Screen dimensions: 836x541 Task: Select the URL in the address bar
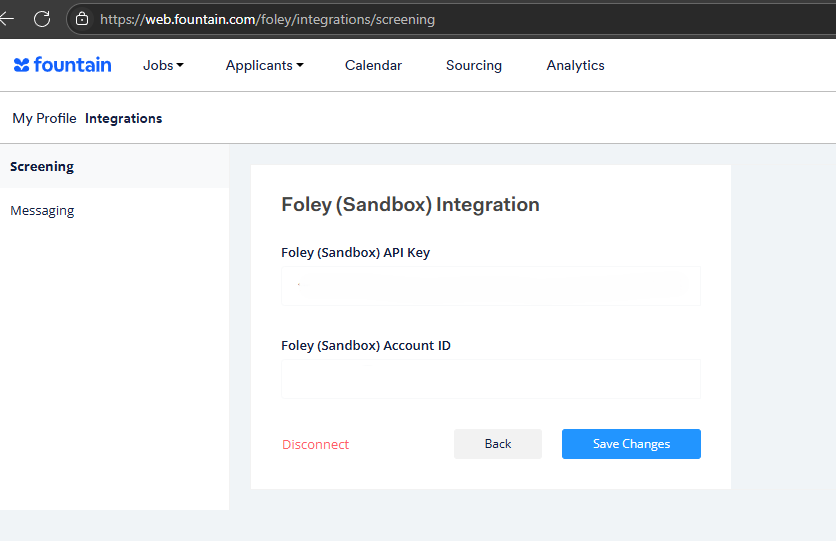268,20
